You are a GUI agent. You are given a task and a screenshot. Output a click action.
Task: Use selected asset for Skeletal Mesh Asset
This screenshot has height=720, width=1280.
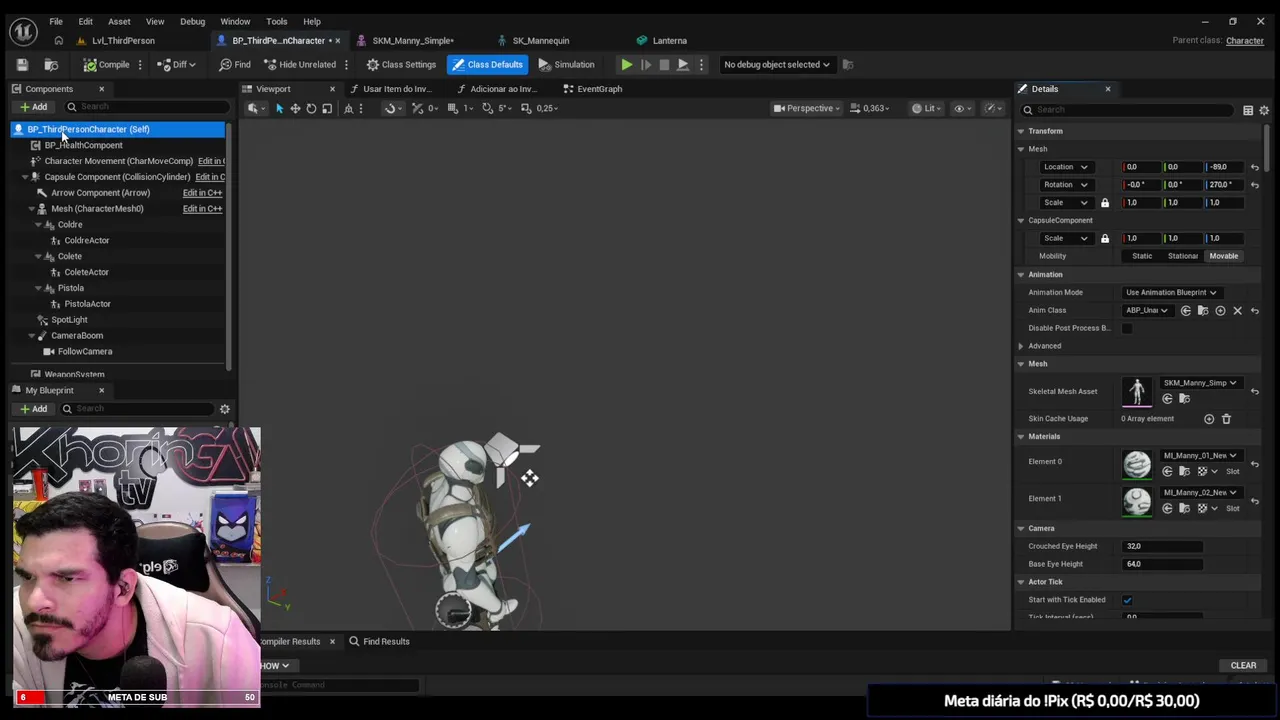click(1167, 399)
